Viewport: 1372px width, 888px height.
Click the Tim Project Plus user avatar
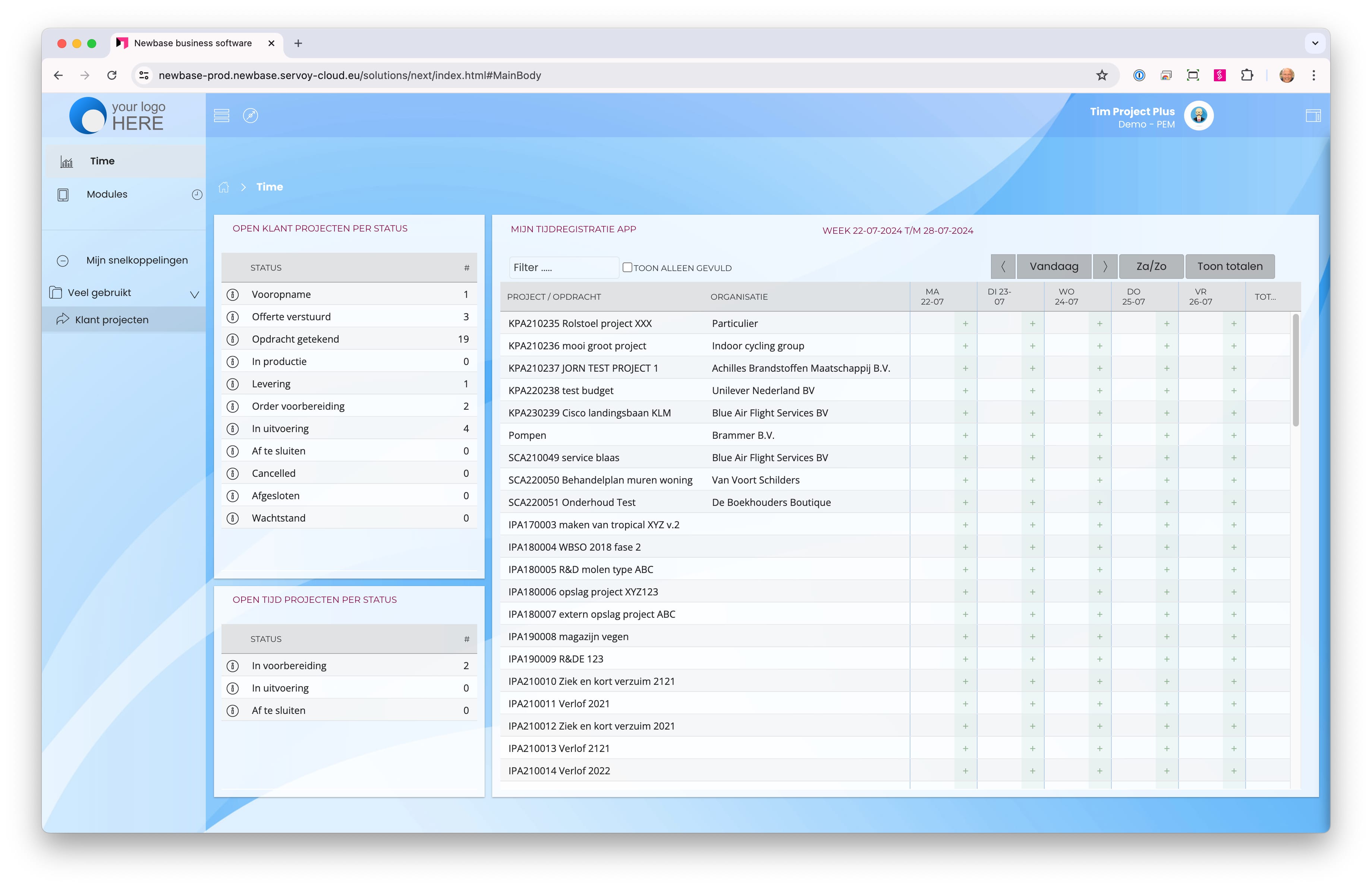(x=1199, y=116)
